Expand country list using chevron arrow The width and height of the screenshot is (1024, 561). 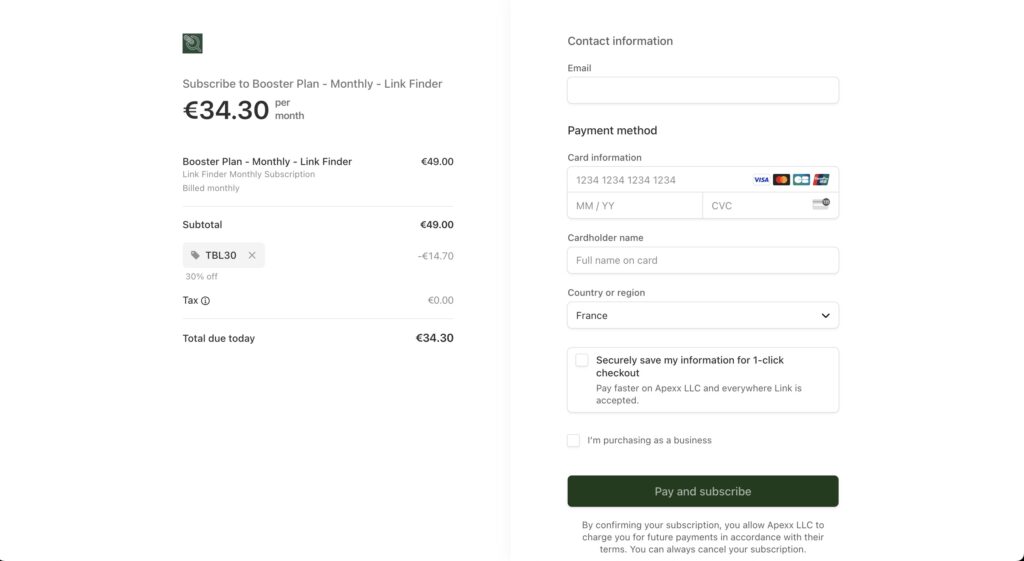[825, 315]
